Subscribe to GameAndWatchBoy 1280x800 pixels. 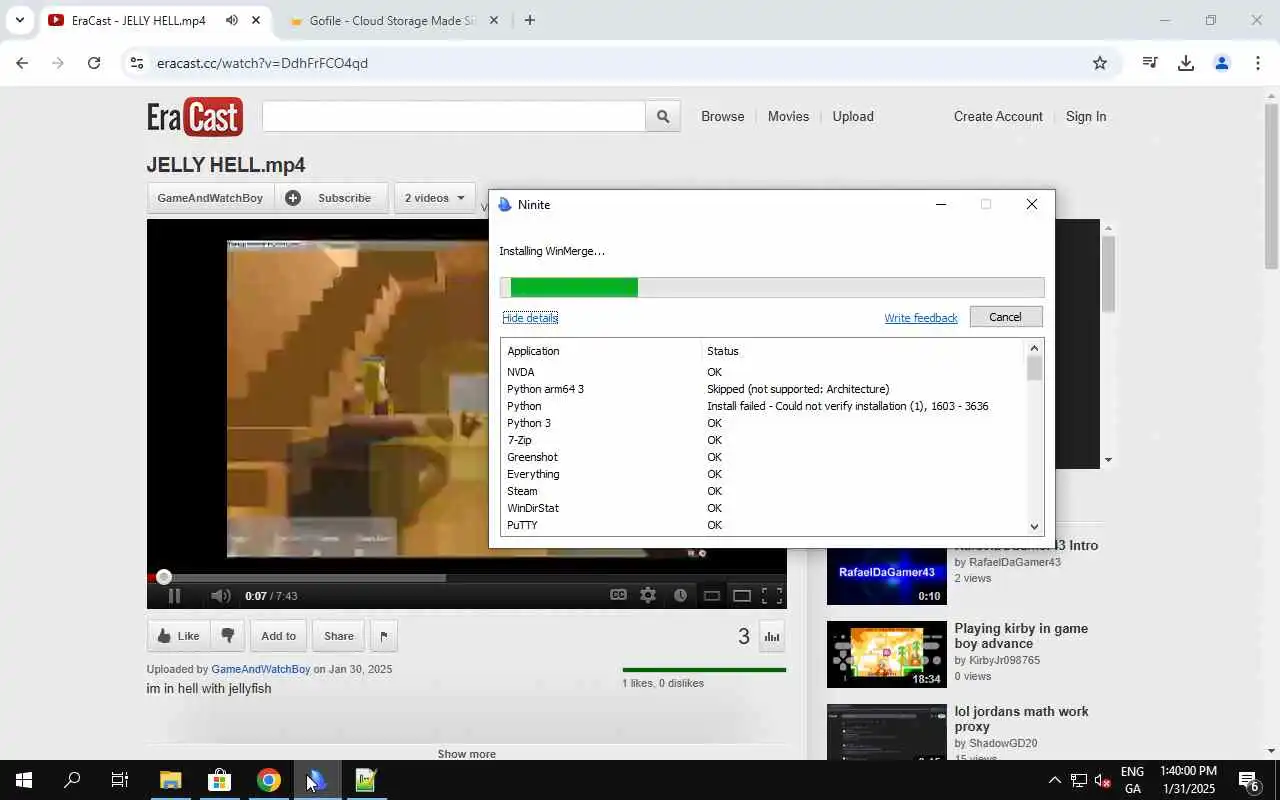(331, 198)
